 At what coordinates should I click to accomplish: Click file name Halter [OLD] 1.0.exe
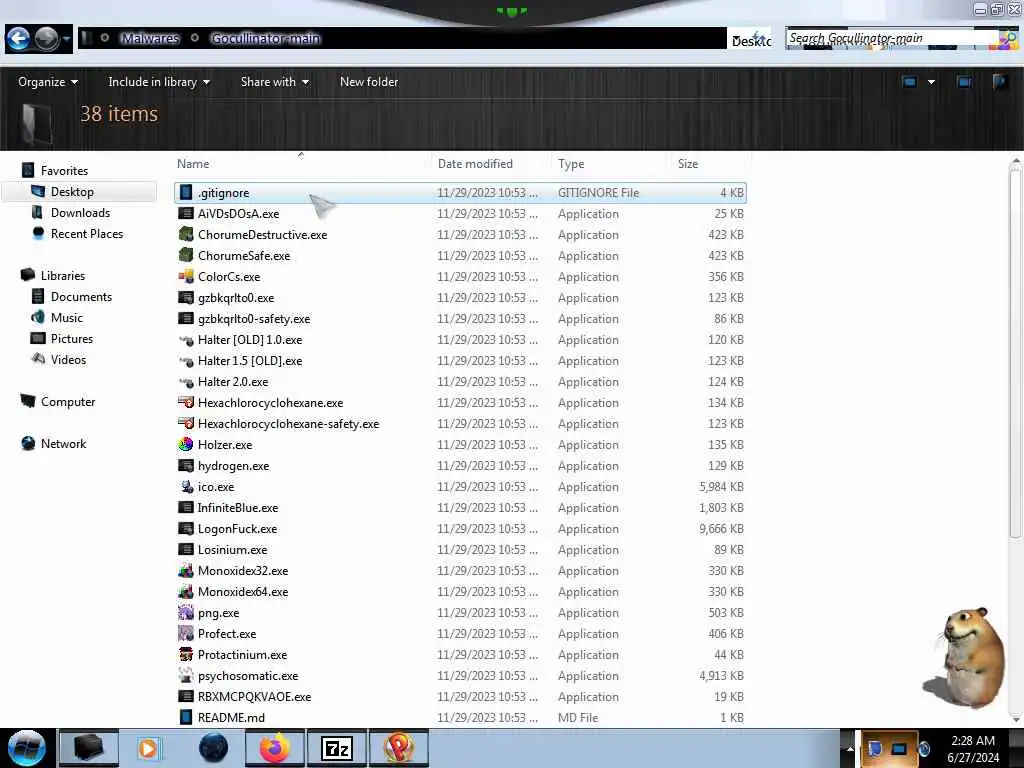[x=250, y=340]
